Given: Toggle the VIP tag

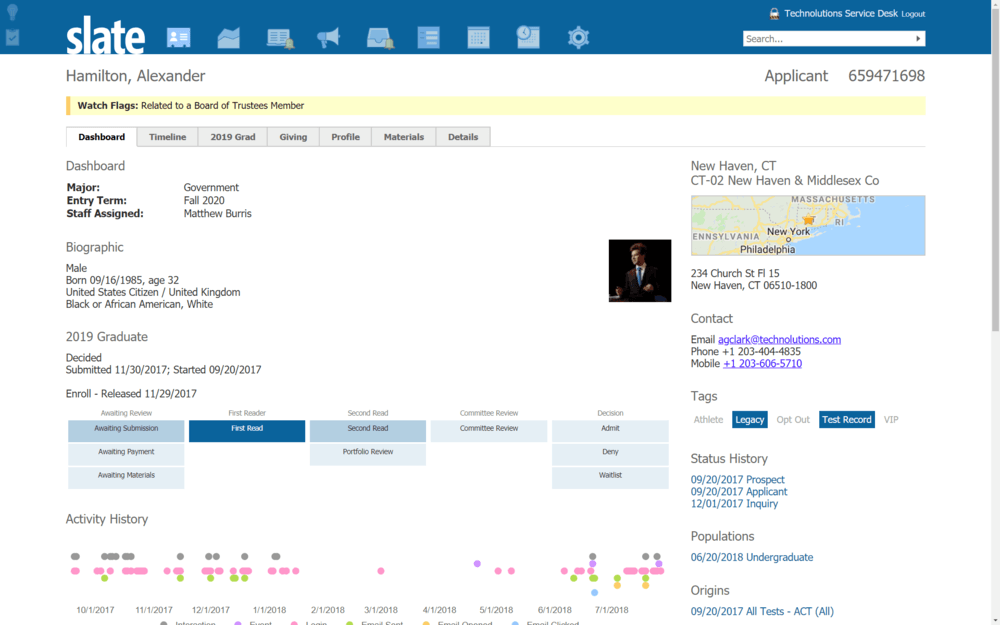Looking at the screenshot, I should click(891, 420).
